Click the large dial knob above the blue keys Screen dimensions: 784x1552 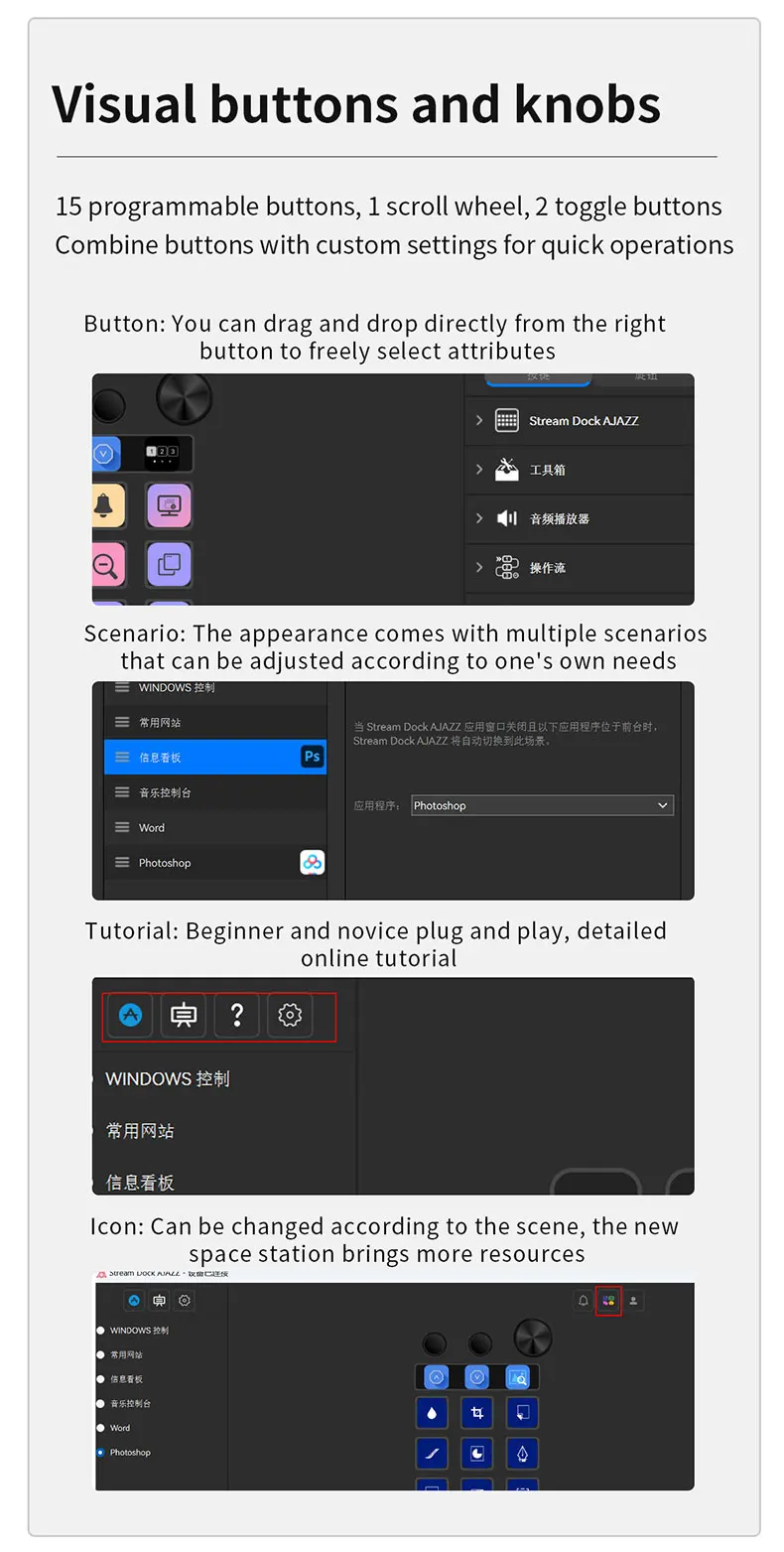533,1338
